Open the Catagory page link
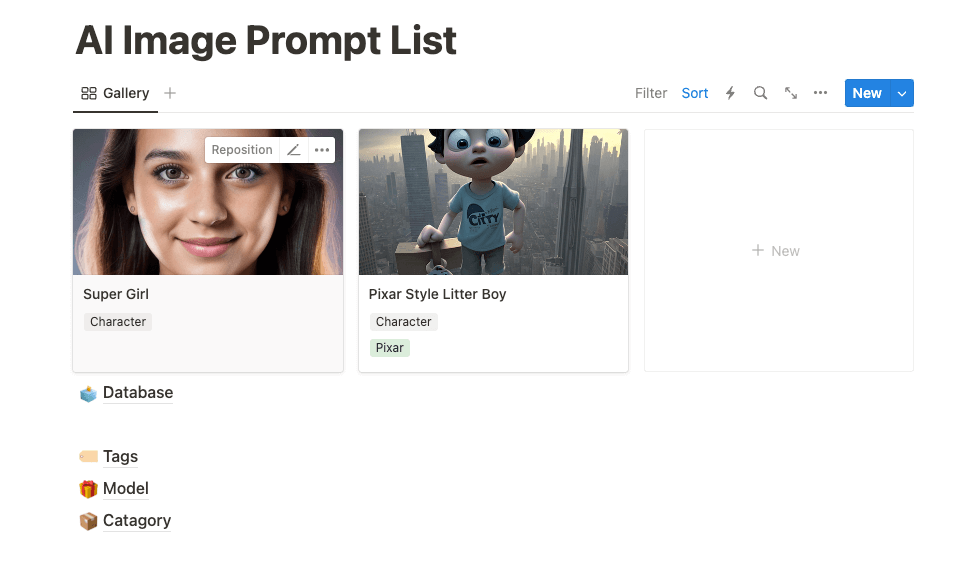Viewport: 971px width, 573px height. (137, 520)
